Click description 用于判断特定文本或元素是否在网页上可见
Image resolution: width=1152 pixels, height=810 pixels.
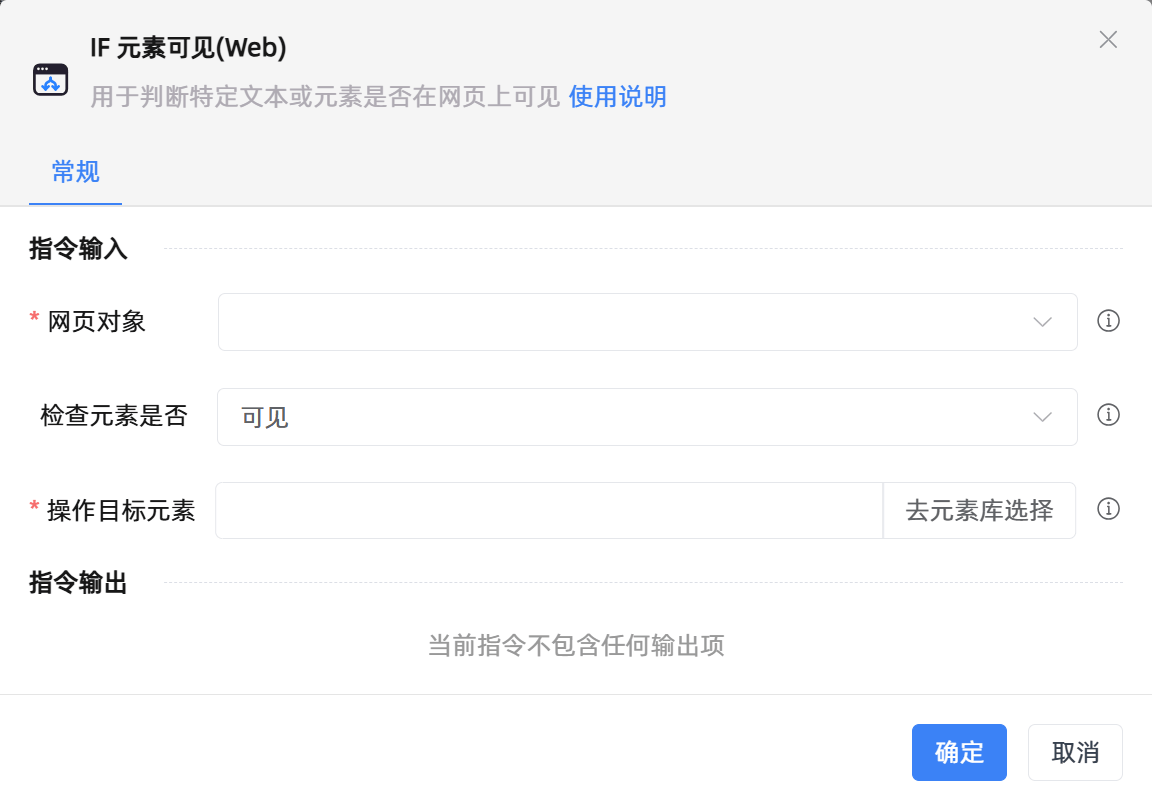pyautogui.click(x=325, y=96)
